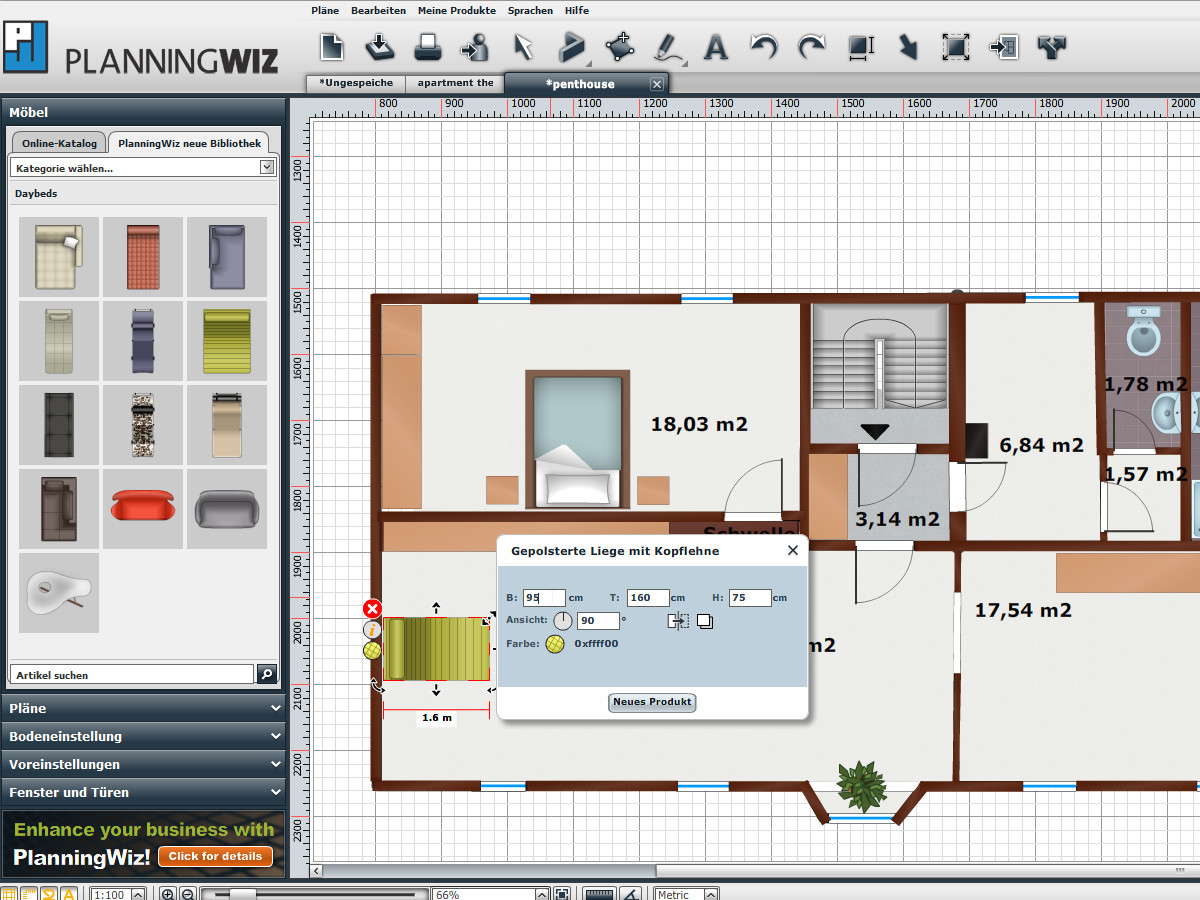Click the split-arrows icon at the toolbar end

point(1052,46)
